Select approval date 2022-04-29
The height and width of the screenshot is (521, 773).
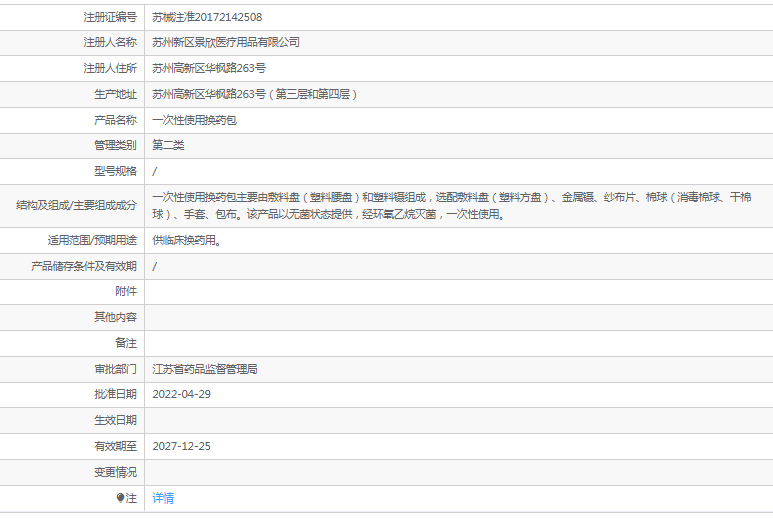point(181,394)
